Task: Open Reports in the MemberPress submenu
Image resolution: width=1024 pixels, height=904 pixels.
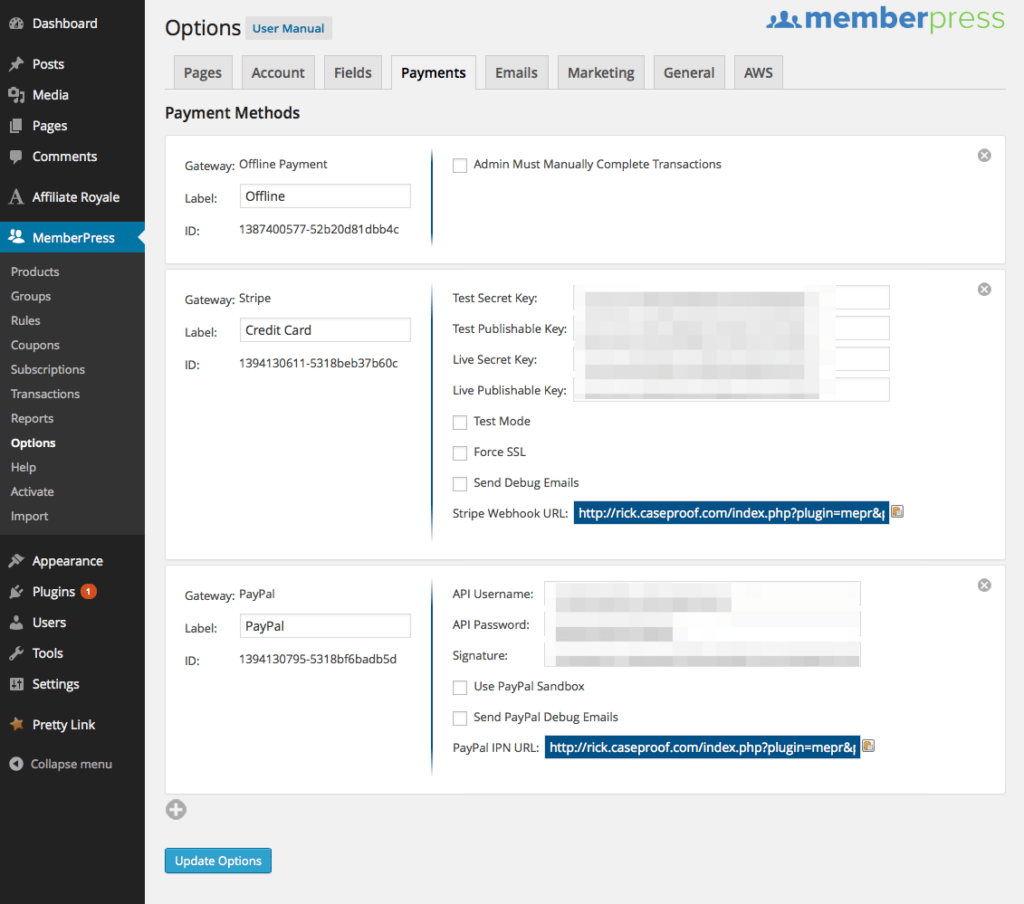Action: tap(32, 419)
